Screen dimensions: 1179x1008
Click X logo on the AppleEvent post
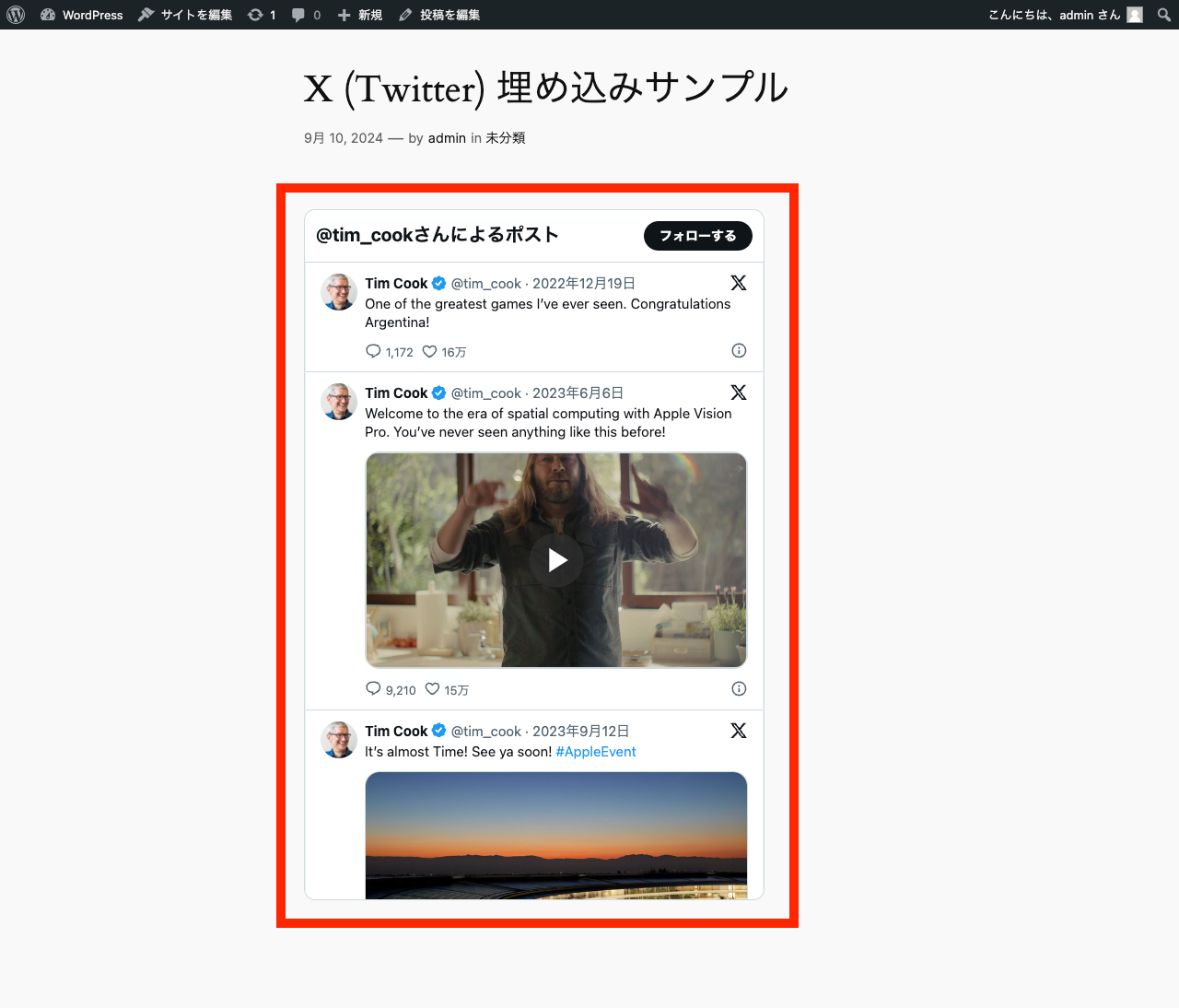[739, 731]
